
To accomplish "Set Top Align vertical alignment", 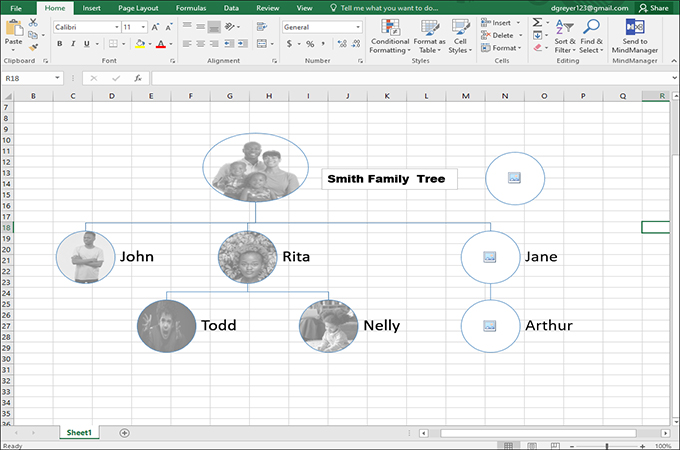I will coord(187,27).
